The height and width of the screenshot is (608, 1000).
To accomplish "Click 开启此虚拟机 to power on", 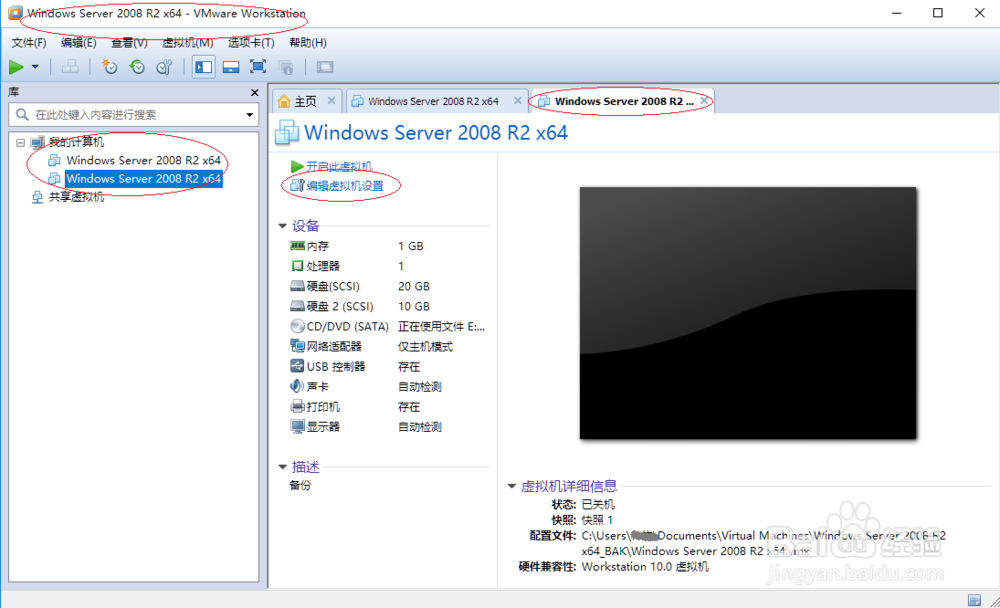I will pyautogui.click(x=339, y=167).
